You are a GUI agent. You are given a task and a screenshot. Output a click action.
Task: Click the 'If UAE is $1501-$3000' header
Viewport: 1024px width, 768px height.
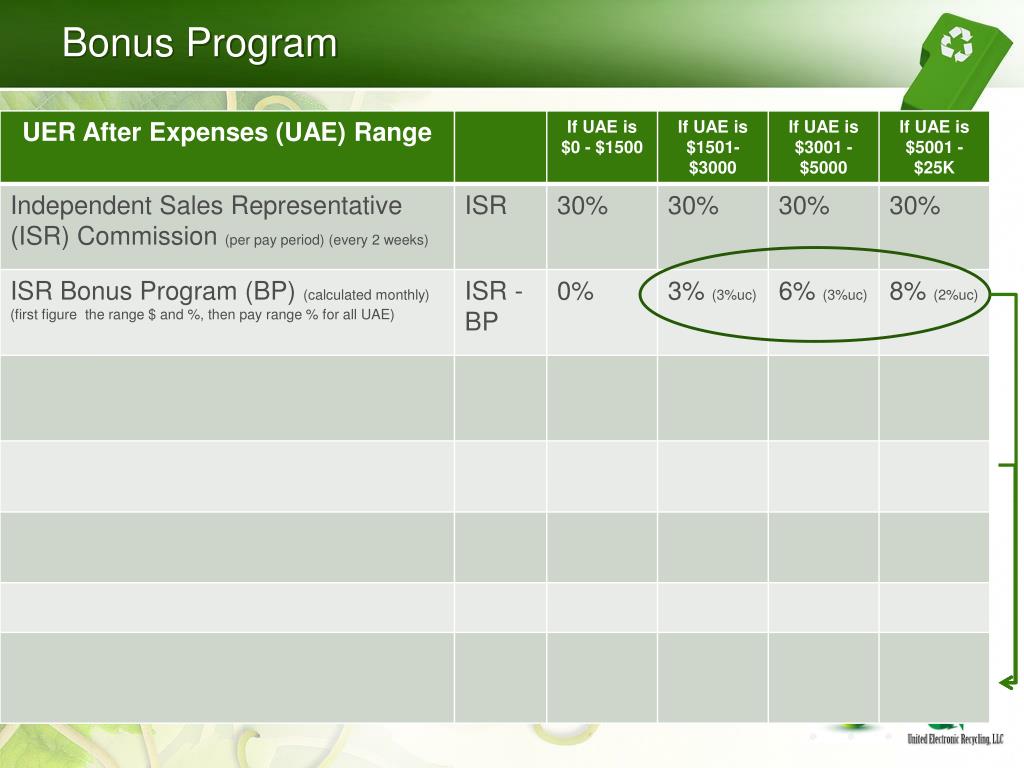coord(712,147)
